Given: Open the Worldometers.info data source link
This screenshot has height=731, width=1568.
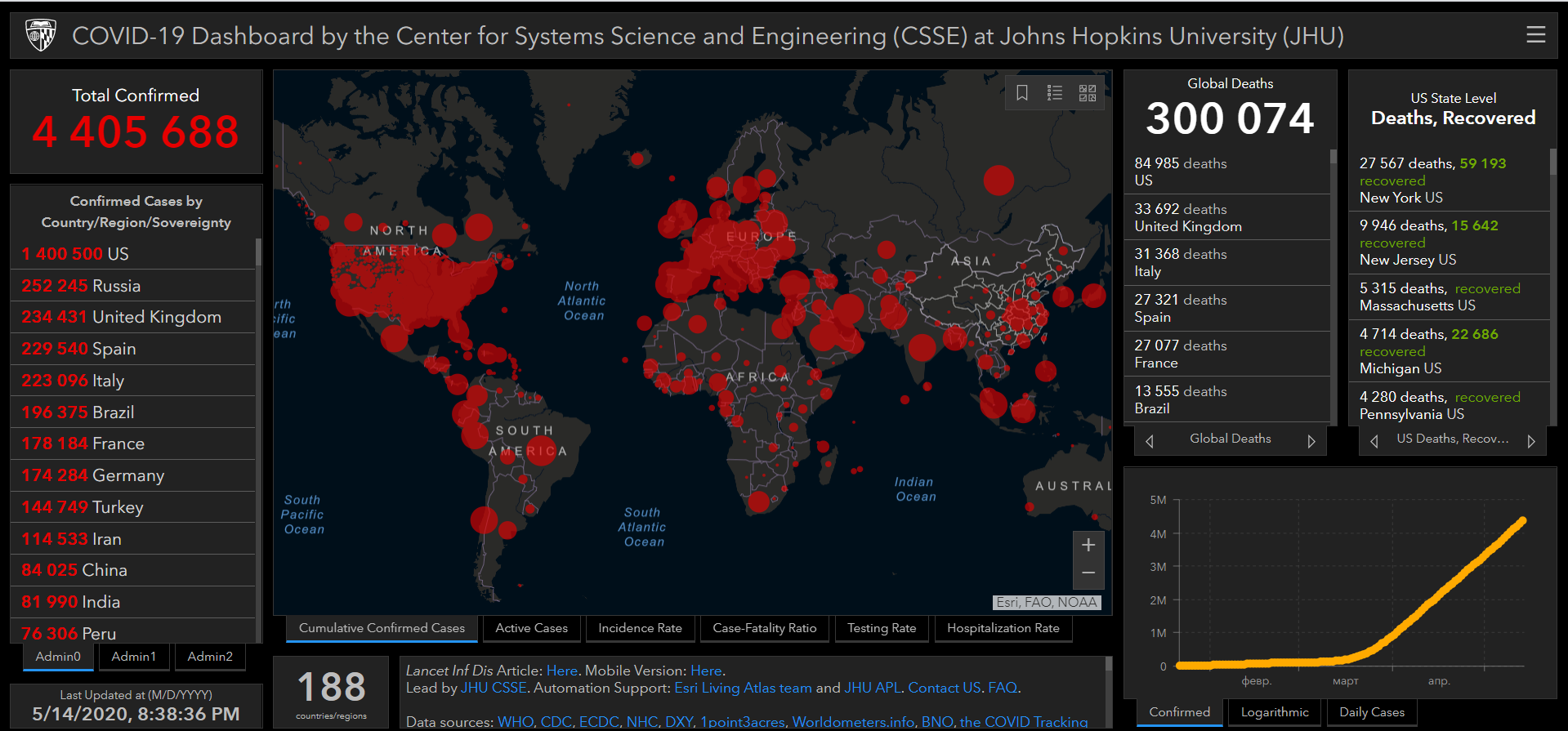Looking at the screenshot, I should coord(853,722).
